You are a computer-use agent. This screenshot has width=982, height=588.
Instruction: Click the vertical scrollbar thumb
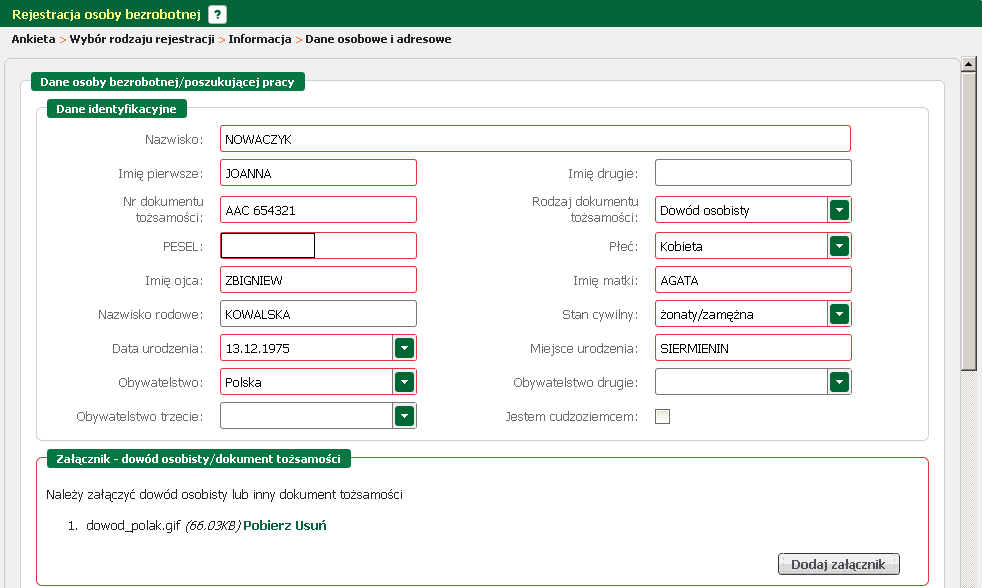tap(969, 220)
